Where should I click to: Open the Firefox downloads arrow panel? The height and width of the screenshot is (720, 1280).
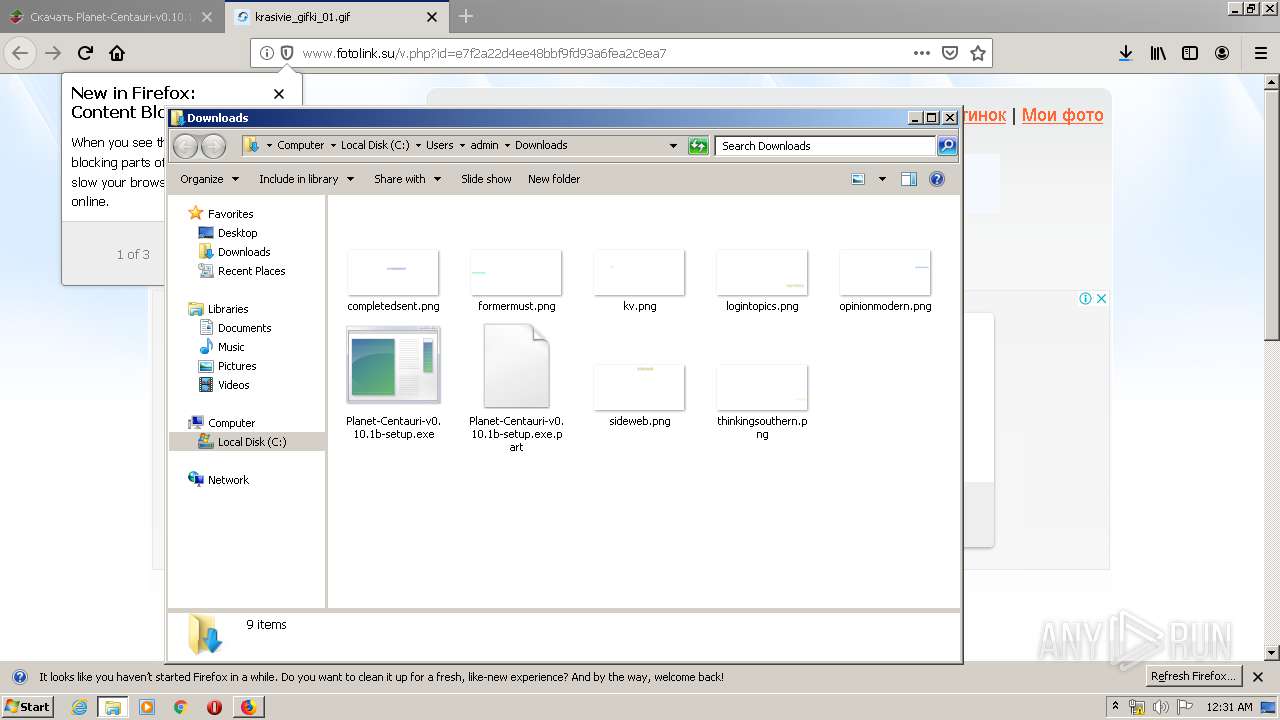point(1125,53)
